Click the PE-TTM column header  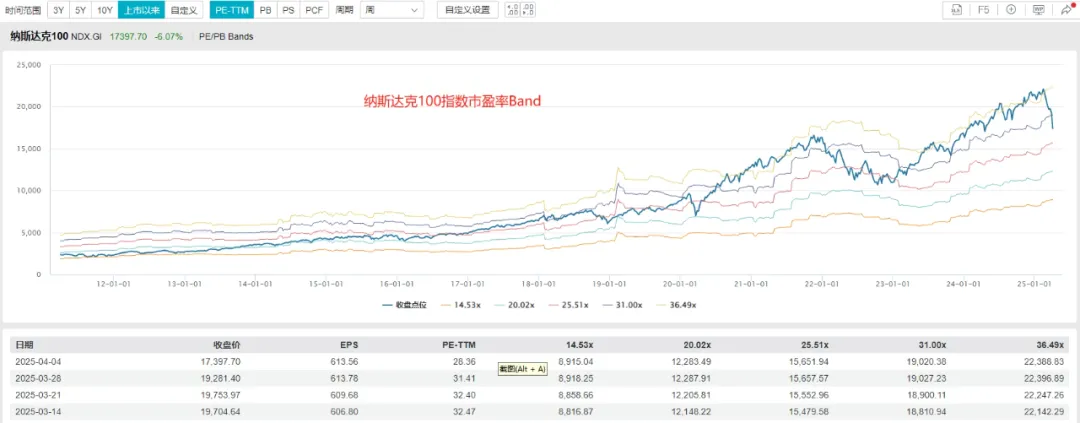pyautogui.click(x=459, y=344)
